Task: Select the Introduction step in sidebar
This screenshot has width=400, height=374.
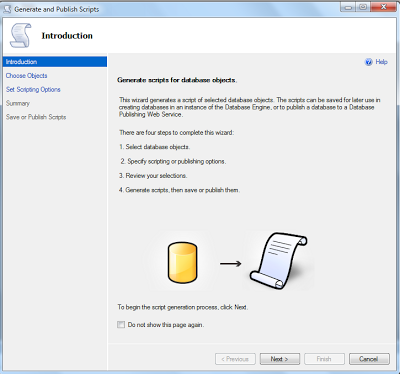Action: click(x=55, y=62)
